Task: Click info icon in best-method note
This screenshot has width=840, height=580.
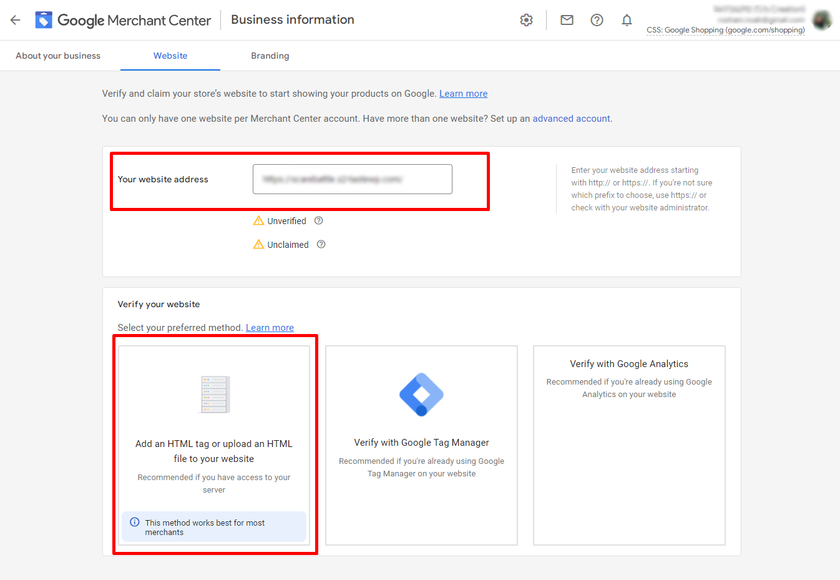Action: (x=134, y=522)
